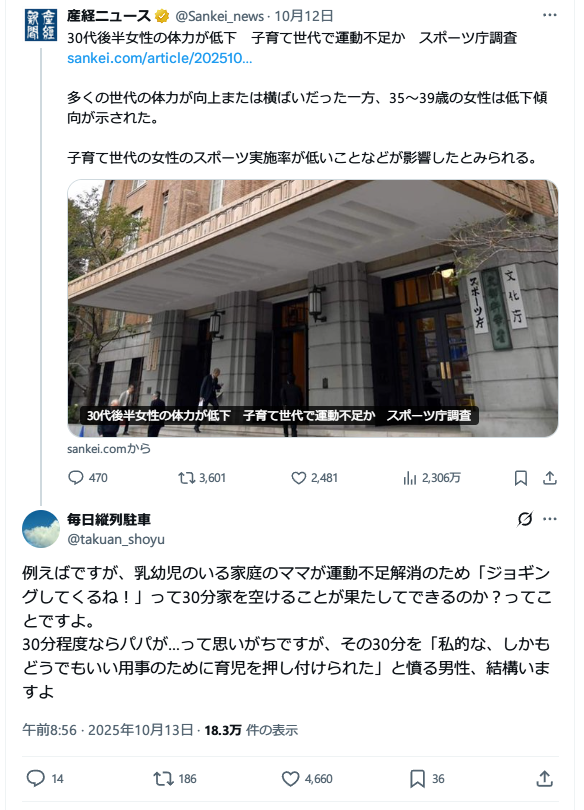Open Sankei news avatar profile
This screenshot has width=584, height=810.
[x=41, y=25]
